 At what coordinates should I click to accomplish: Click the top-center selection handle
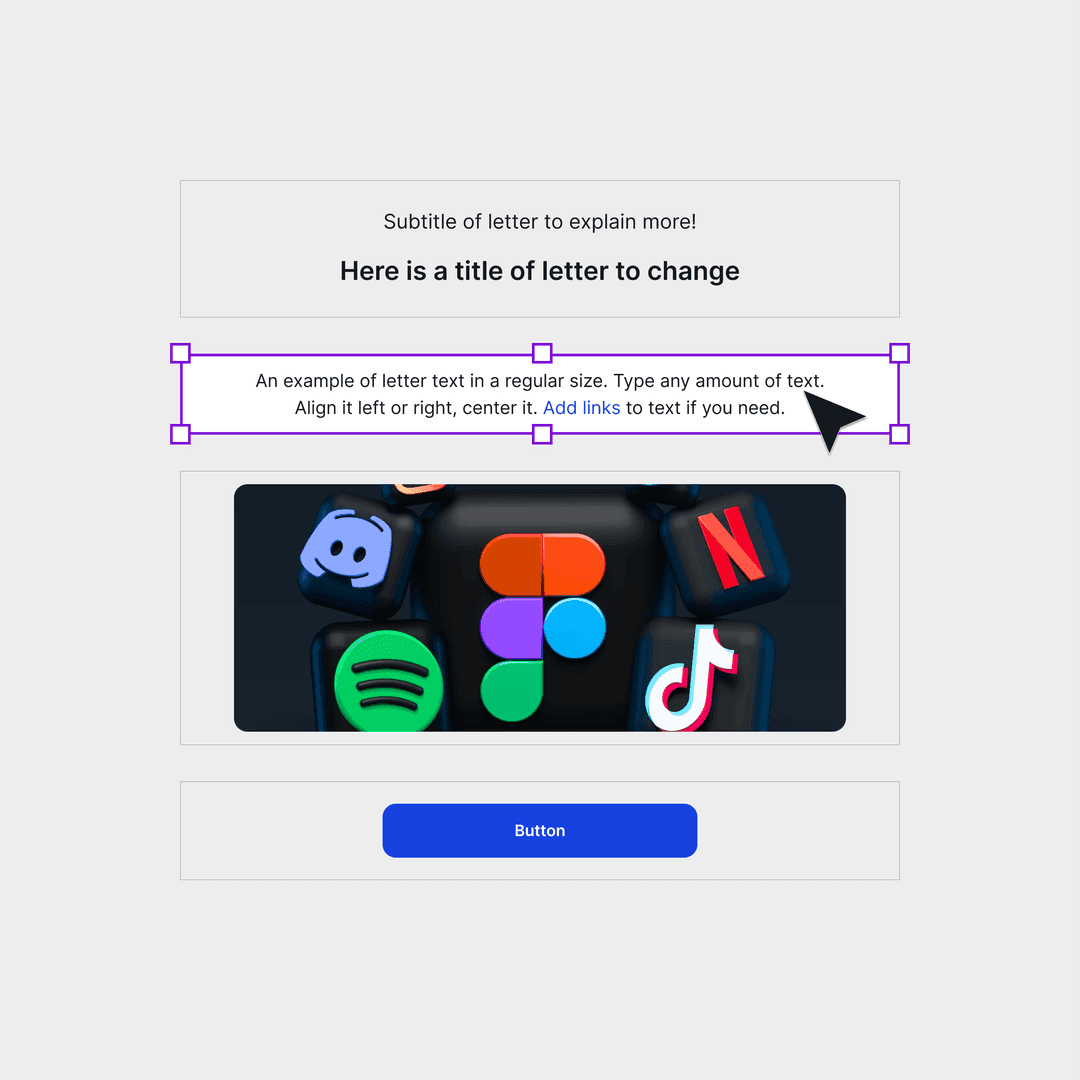pyautogui.click(x=542, y=353)
